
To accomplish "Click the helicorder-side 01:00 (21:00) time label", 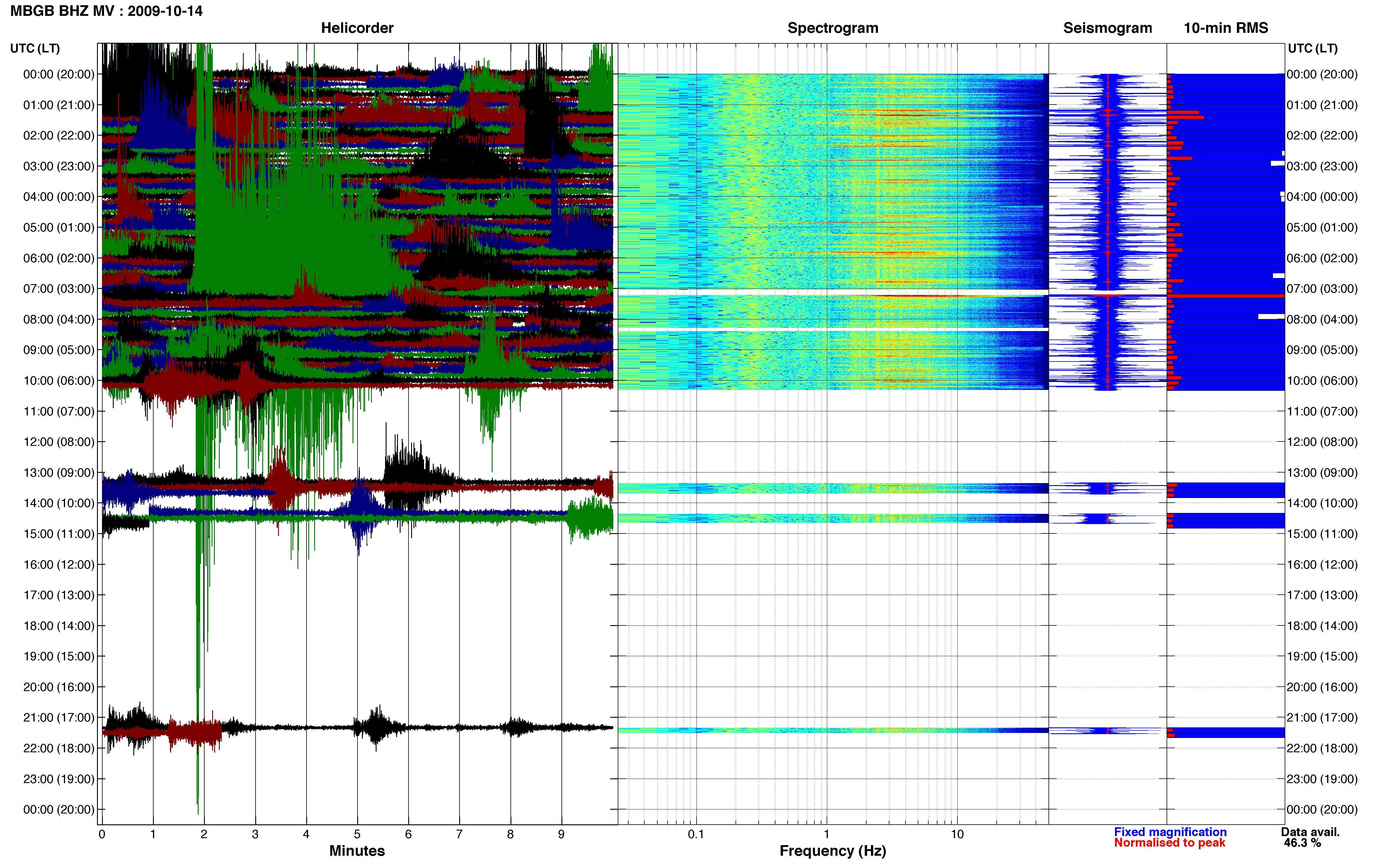I will pyautogui.click(x=59, y=105).
